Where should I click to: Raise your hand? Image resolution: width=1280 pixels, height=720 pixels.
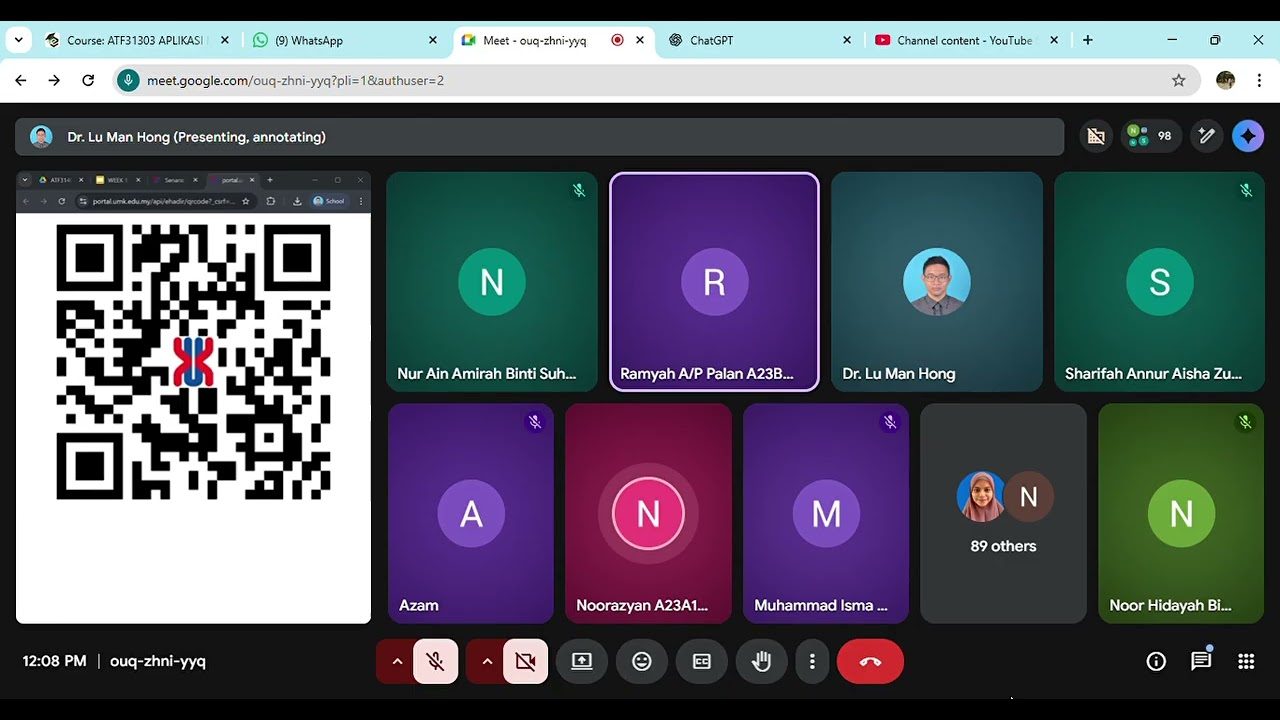click(x=762, y=661)
